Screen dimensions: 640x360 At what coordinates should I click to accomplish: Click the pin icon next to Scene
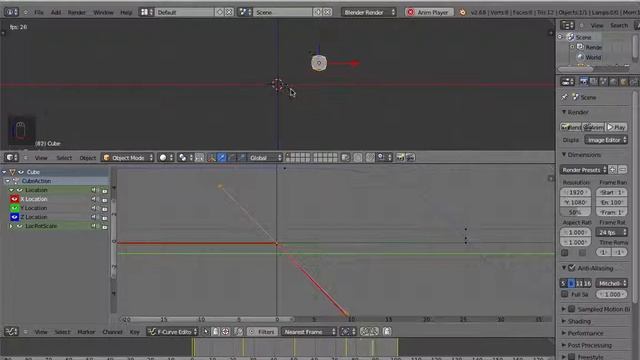pyautogui.click(x=564, y=97)
